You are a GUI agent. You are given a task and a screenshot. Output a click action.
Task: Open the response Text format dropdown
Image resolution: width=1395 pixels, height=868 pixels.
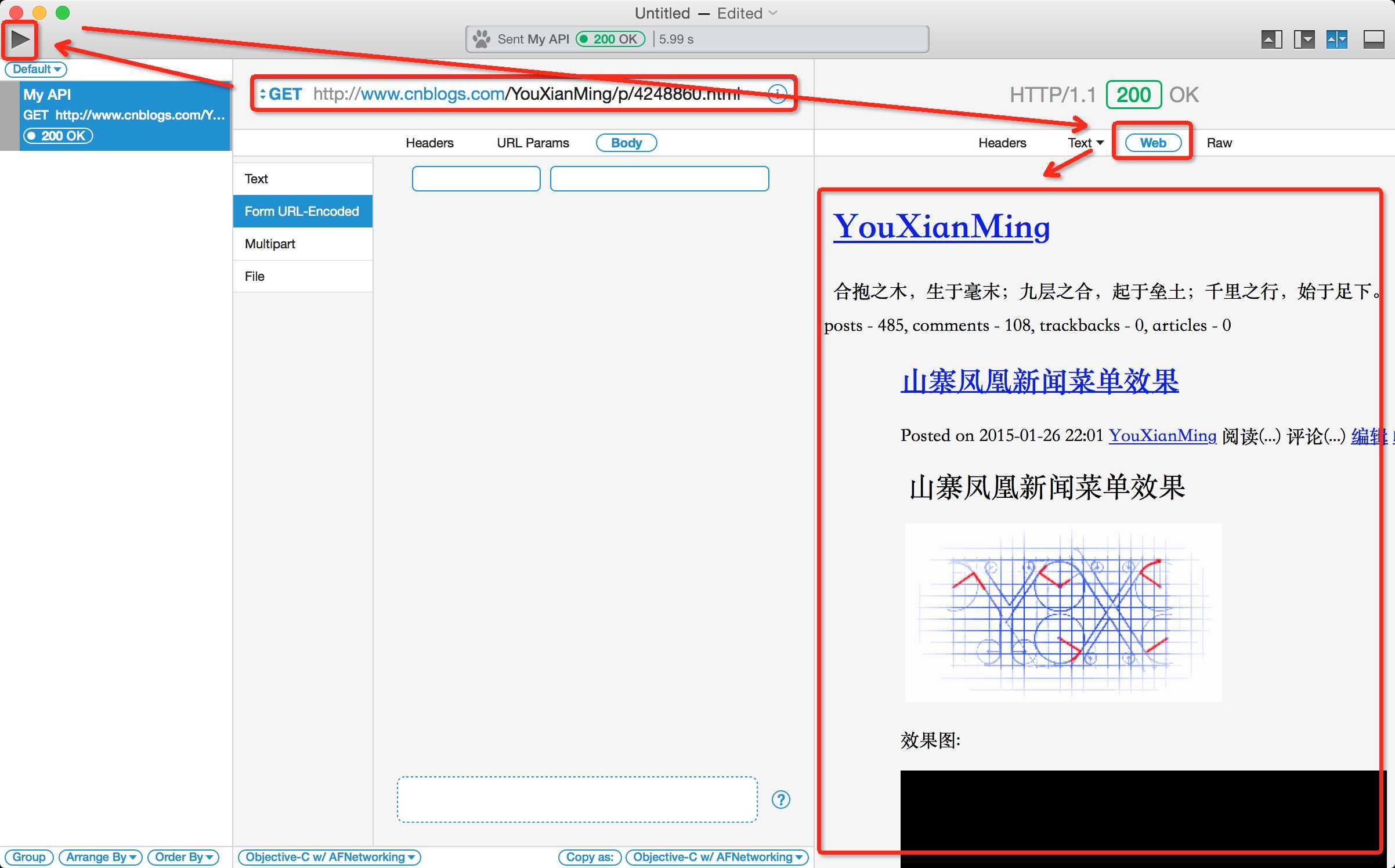[x=1085, y=143]
